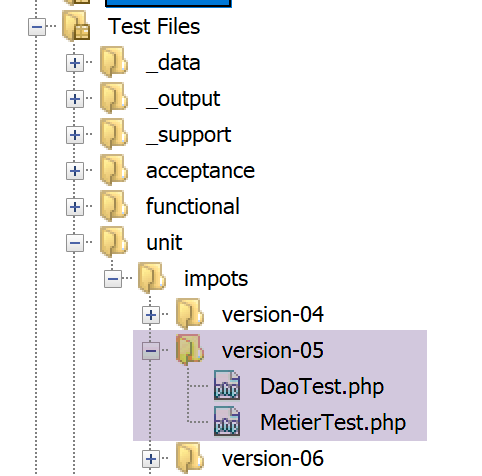Expand the acceptance folder
The height and width of the screenshot is (476, 482).
tap(75, 171)
